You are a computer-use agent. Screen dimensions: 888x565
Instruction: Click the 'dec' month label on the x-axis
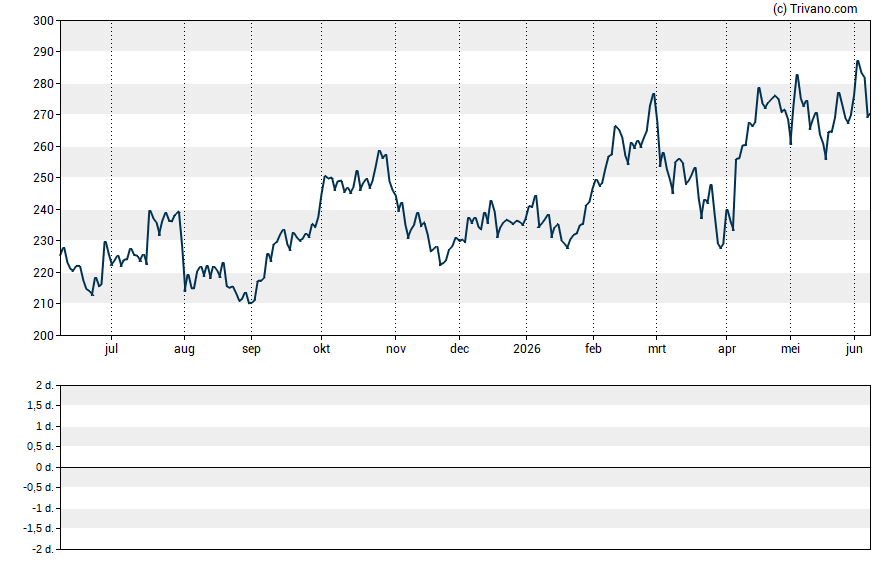pyautogui.click(x=459, y=349)
